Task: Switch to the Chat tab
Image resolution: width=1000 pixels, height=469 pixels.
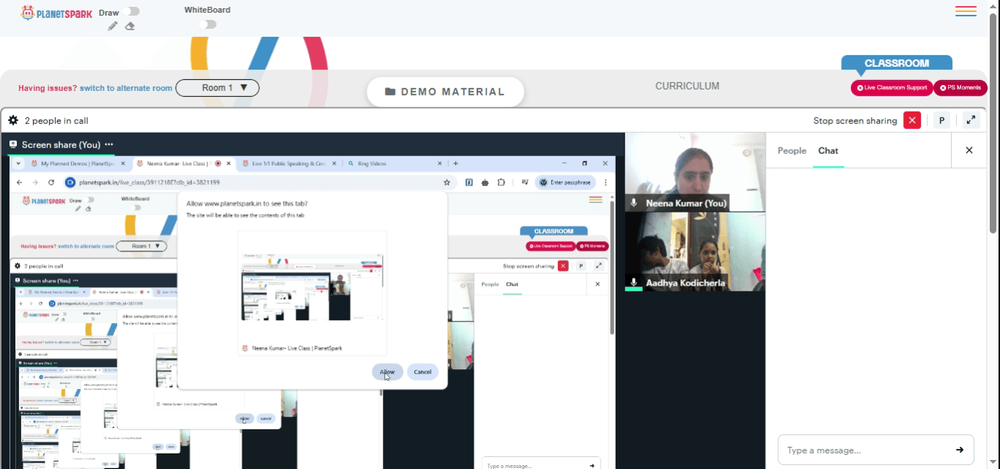Action: click(x=828, y=151)
